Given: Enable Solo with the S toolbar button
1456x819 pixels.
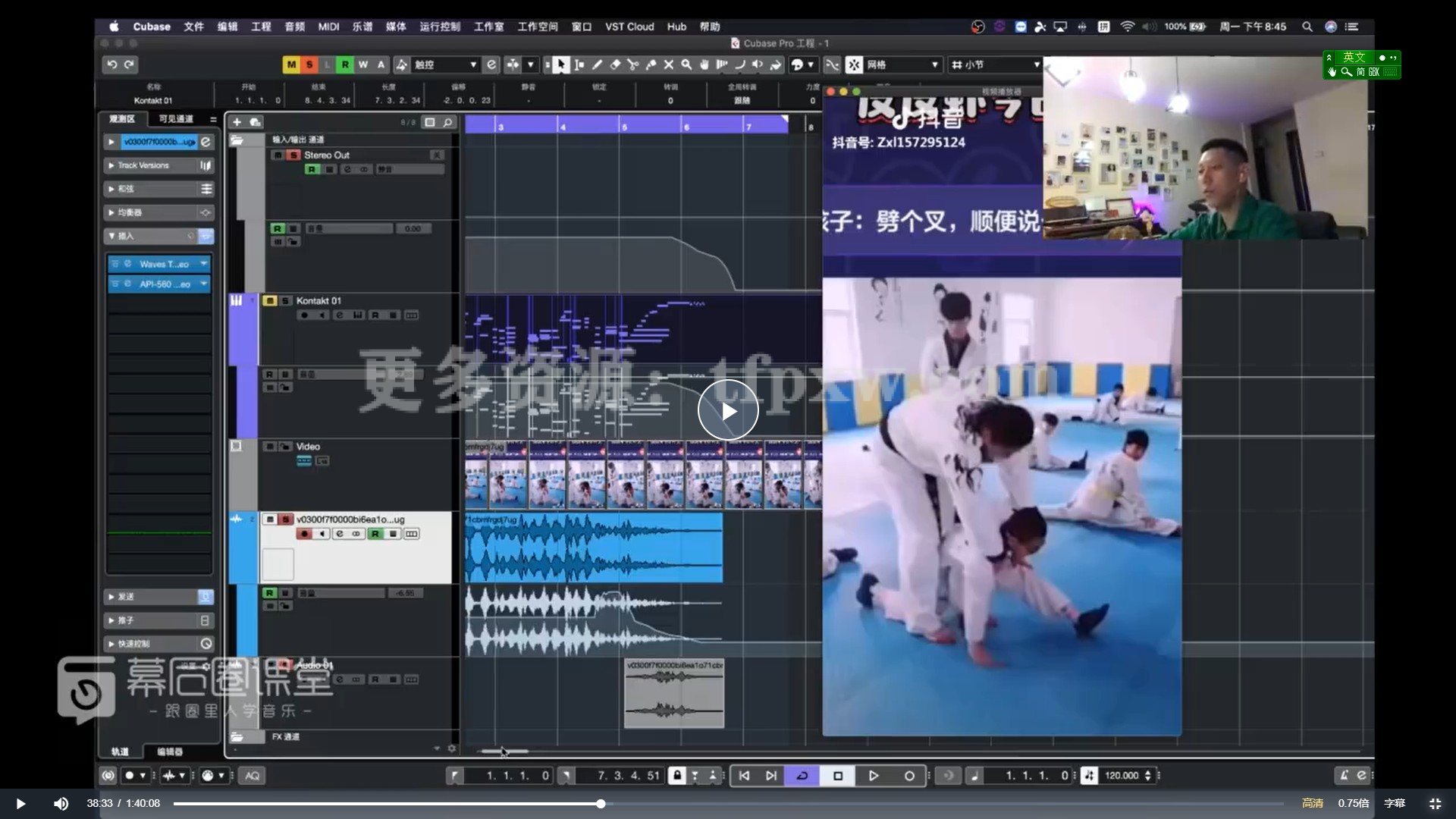Looking at the screenshot, I should tap(309, 65).
